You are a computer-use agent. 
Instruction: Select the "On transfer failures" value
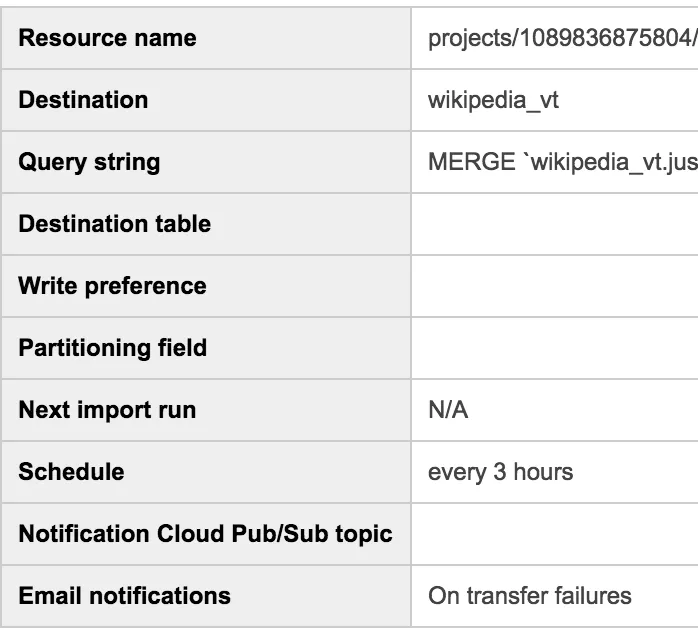pyautogui.click(x=530, y=596)
